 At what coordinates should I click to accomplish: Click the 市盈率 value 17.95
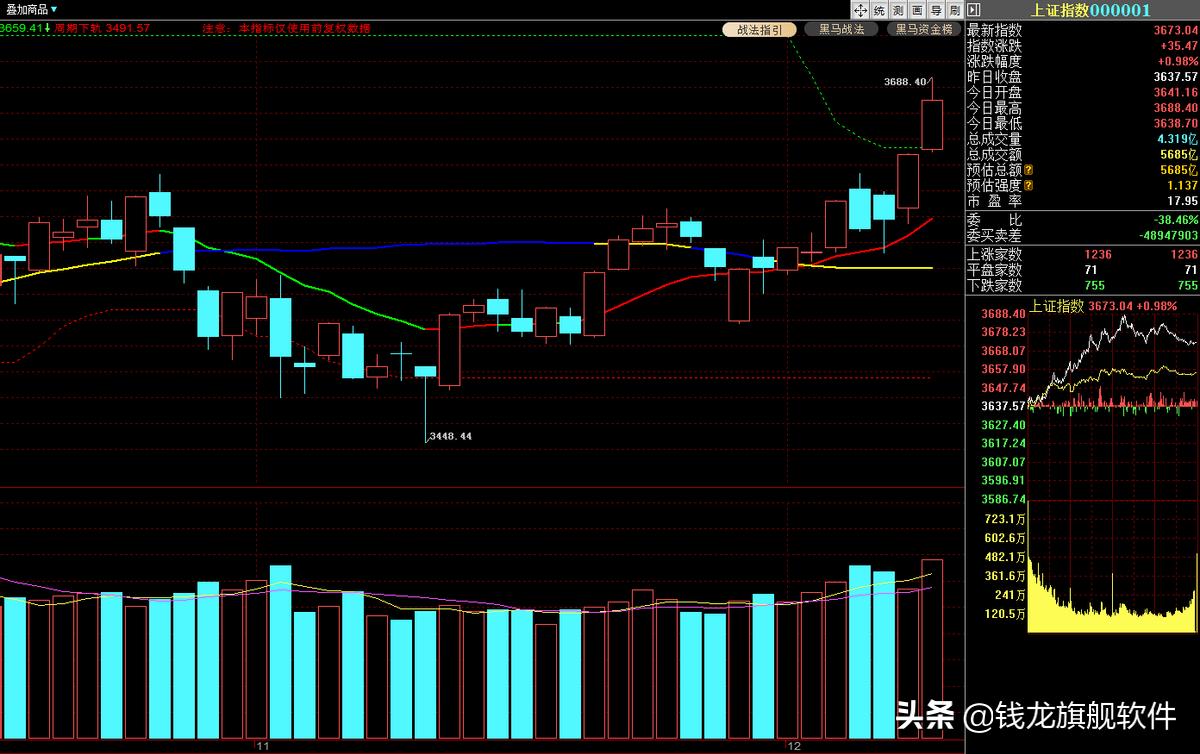(x=1182, y=201)
